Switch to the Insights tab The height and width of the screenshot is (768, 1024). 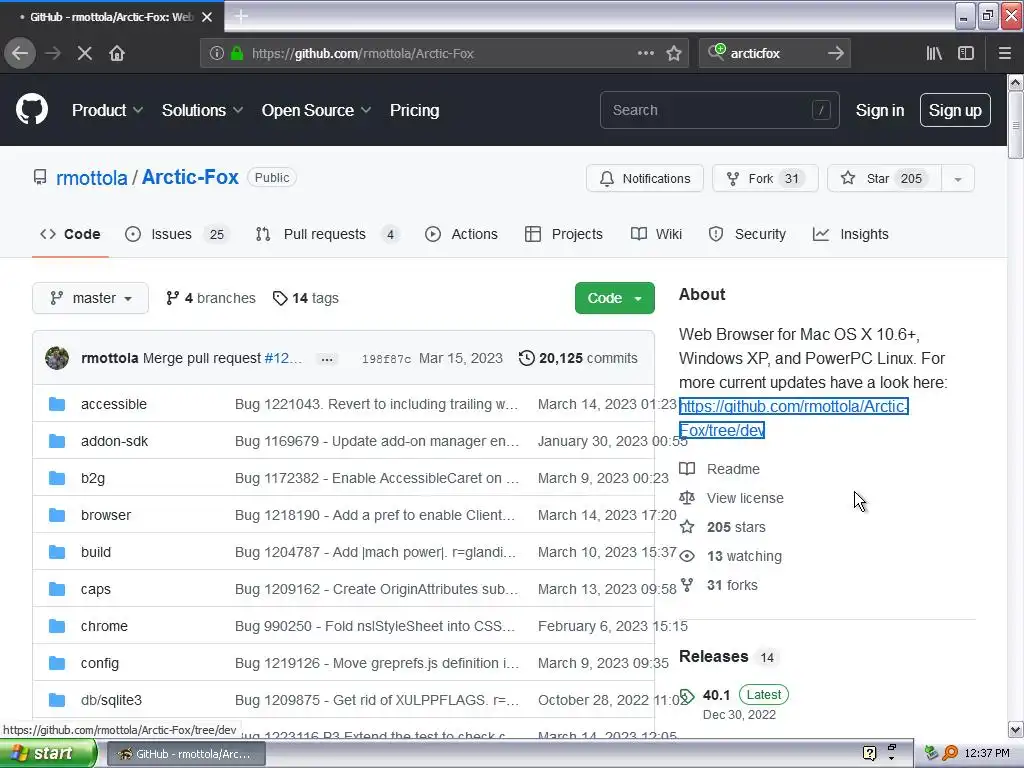pyautogui.click(x=850, y=234)
